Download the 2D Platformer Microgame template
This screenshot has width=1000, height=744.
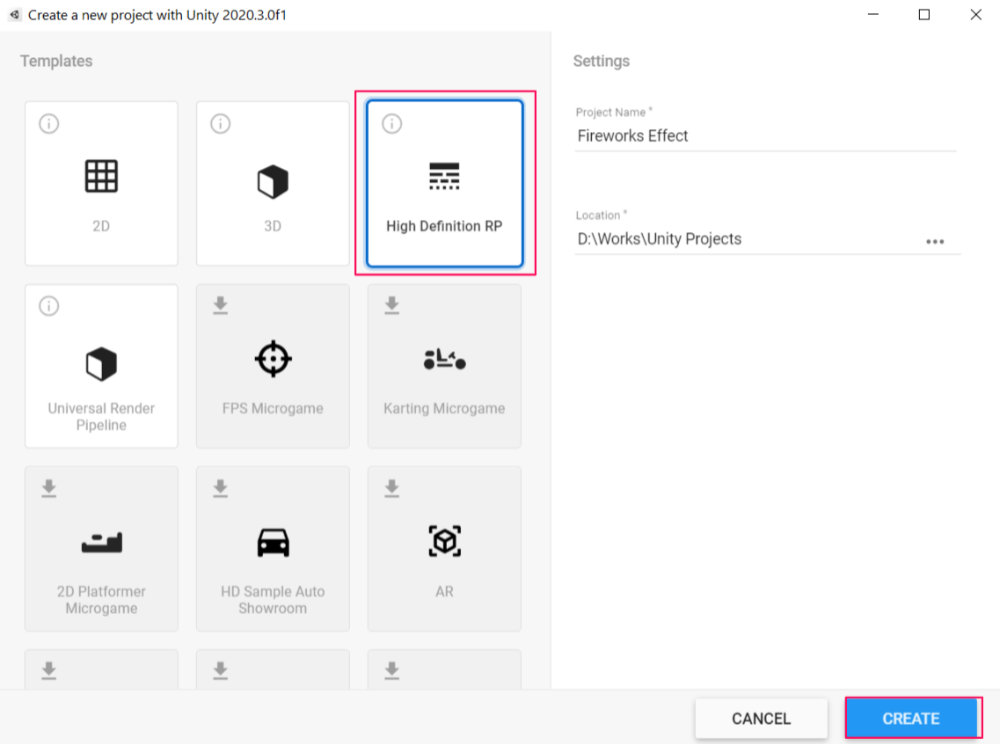pos(49,488)
